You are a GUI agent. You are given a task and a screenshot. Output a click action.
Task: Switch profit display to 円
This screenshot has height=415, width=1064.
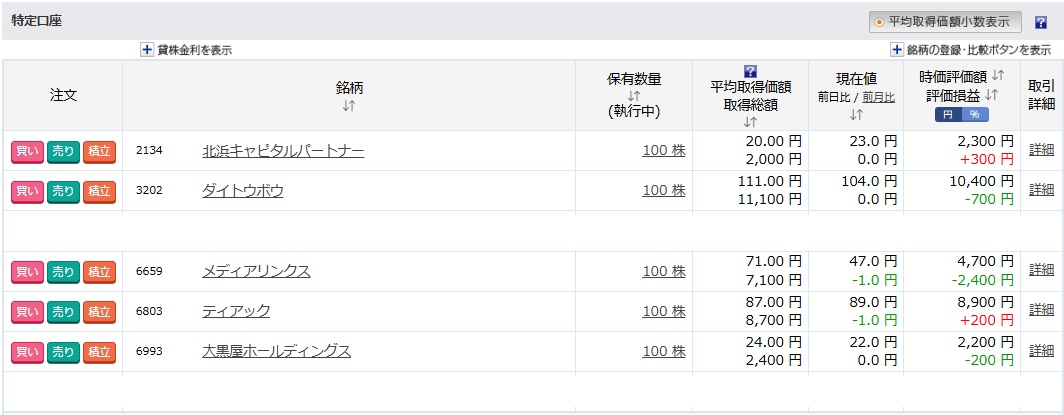948,115
